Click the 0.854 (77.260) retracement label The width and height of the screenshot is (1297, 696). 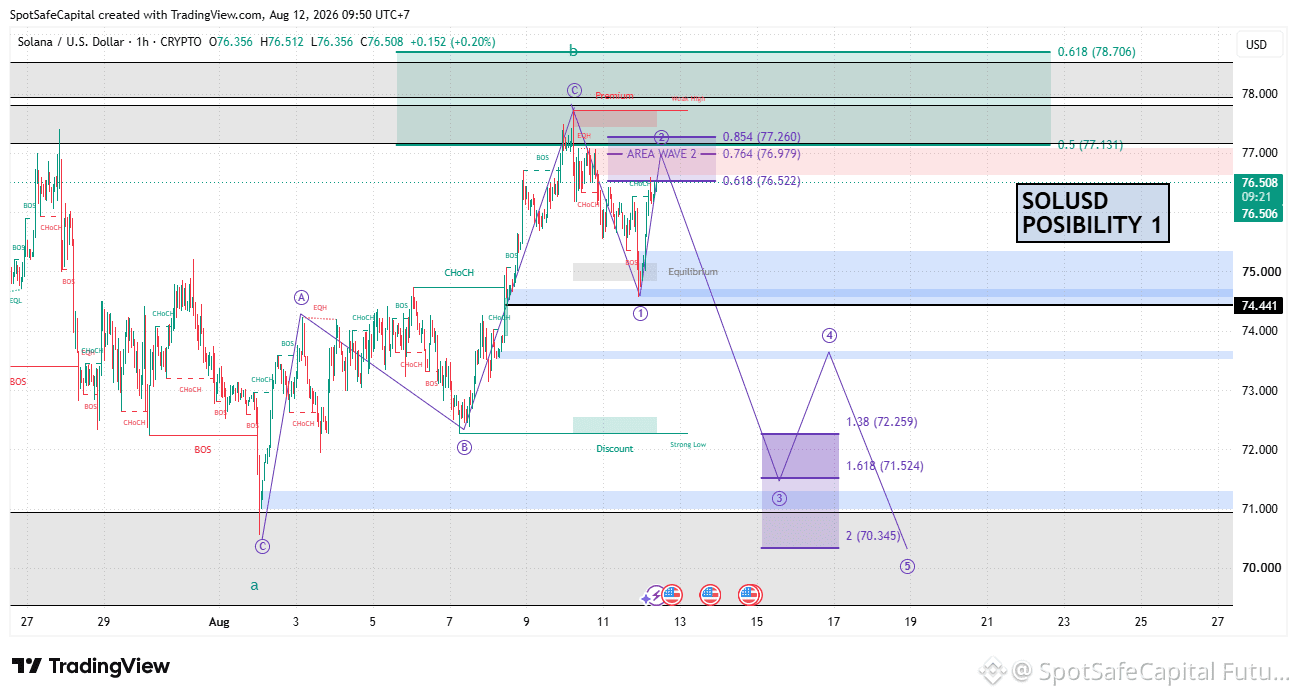[761, 137]
